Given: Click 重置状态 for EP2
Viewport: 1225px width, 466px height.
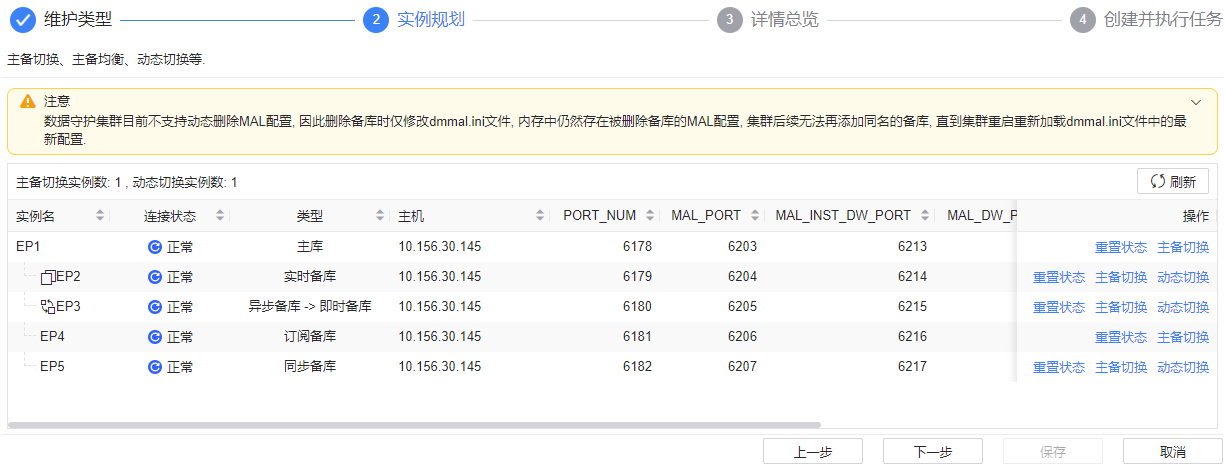Looking at the screenshot, I should pos(1059,277).
